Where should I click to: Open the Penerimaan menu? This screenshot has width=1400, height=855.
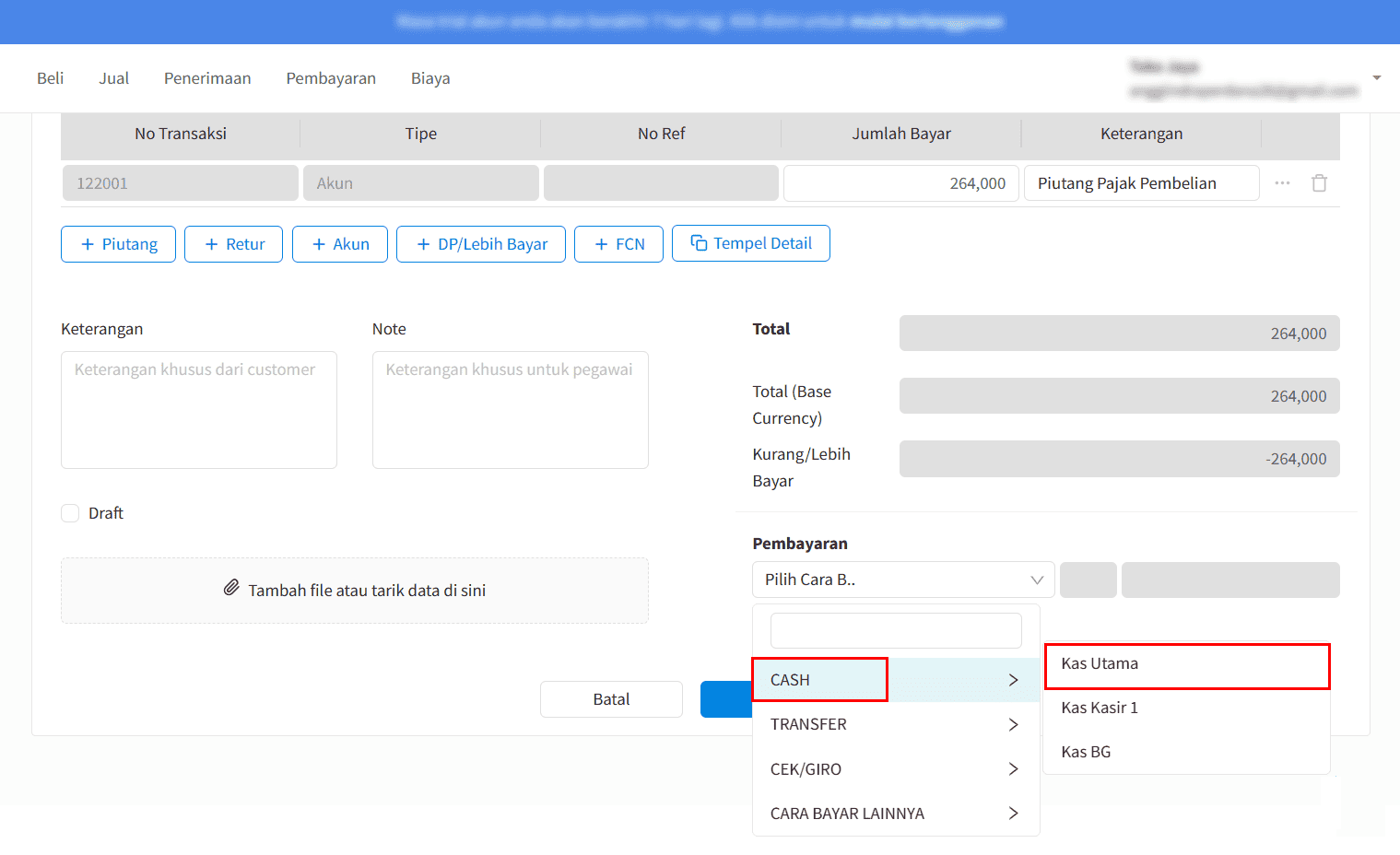coord(207,78)
